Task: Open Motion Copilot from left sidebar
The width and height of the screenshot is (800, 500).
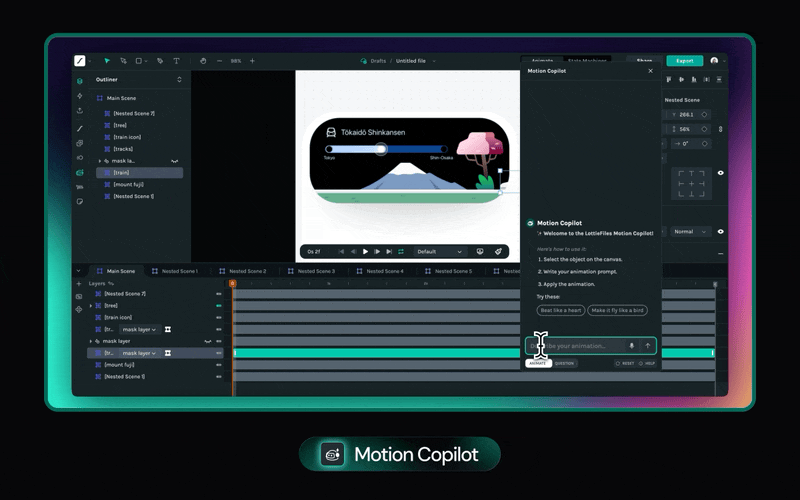Action: tap(80, 172)
